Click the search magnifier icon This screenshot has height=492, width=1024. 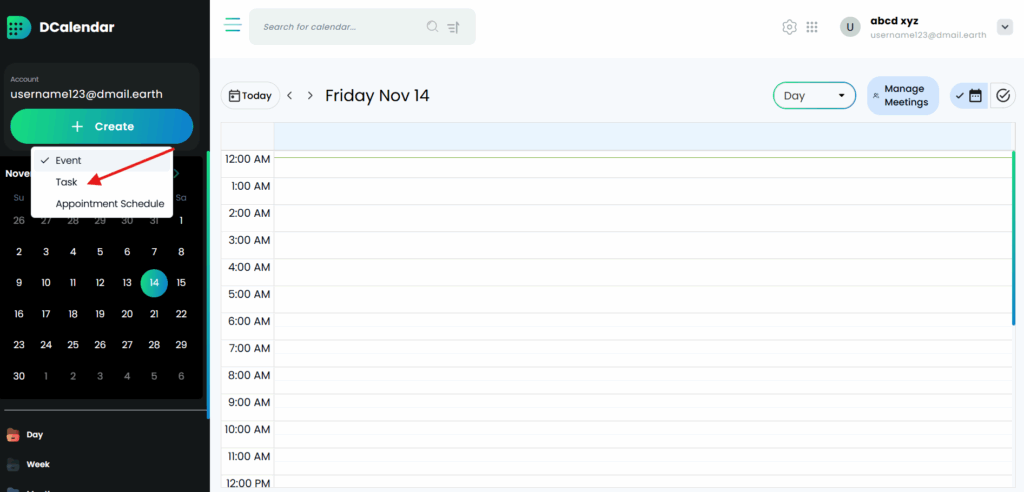click(x=432, y=27)
